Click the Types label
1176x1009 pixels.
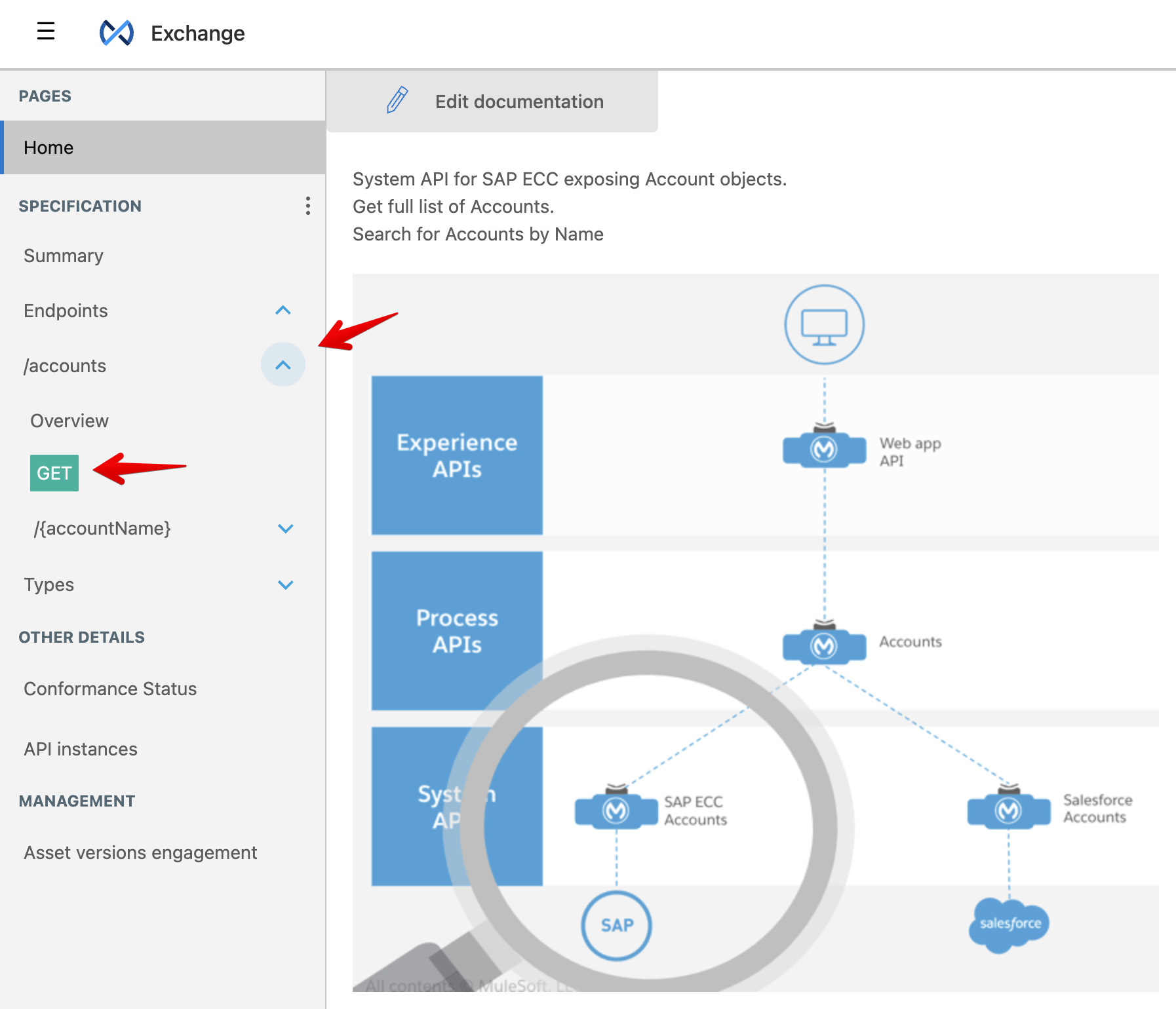49,584
